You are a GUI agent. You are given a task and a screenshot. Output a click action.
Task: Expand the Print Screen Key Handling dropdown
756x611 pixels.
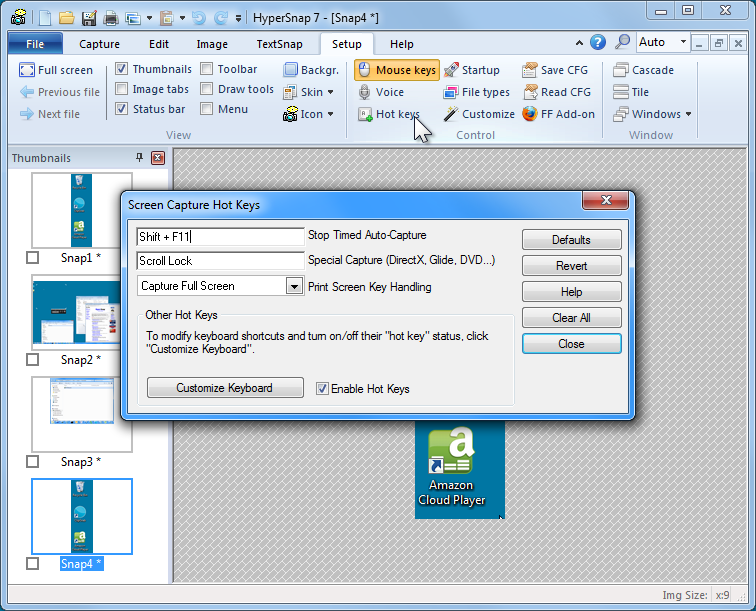point(294,286)
